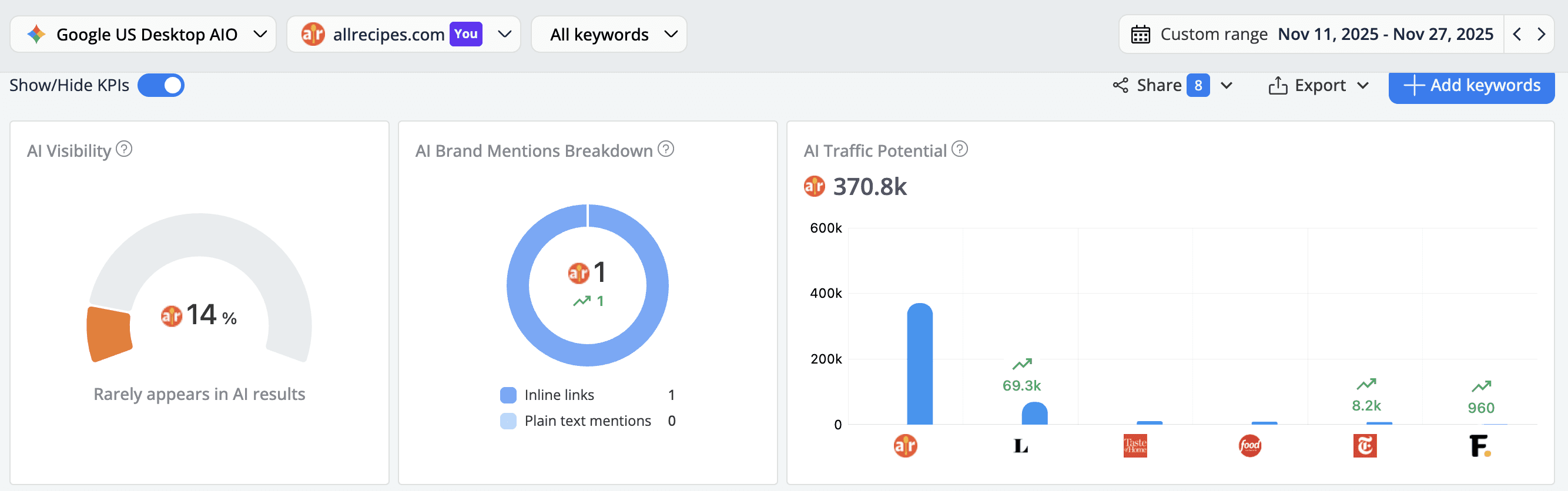Viewport: 1568px width, 491px height.
Task: Click the allrecipes bar in traffic chart
Action: 920,364
